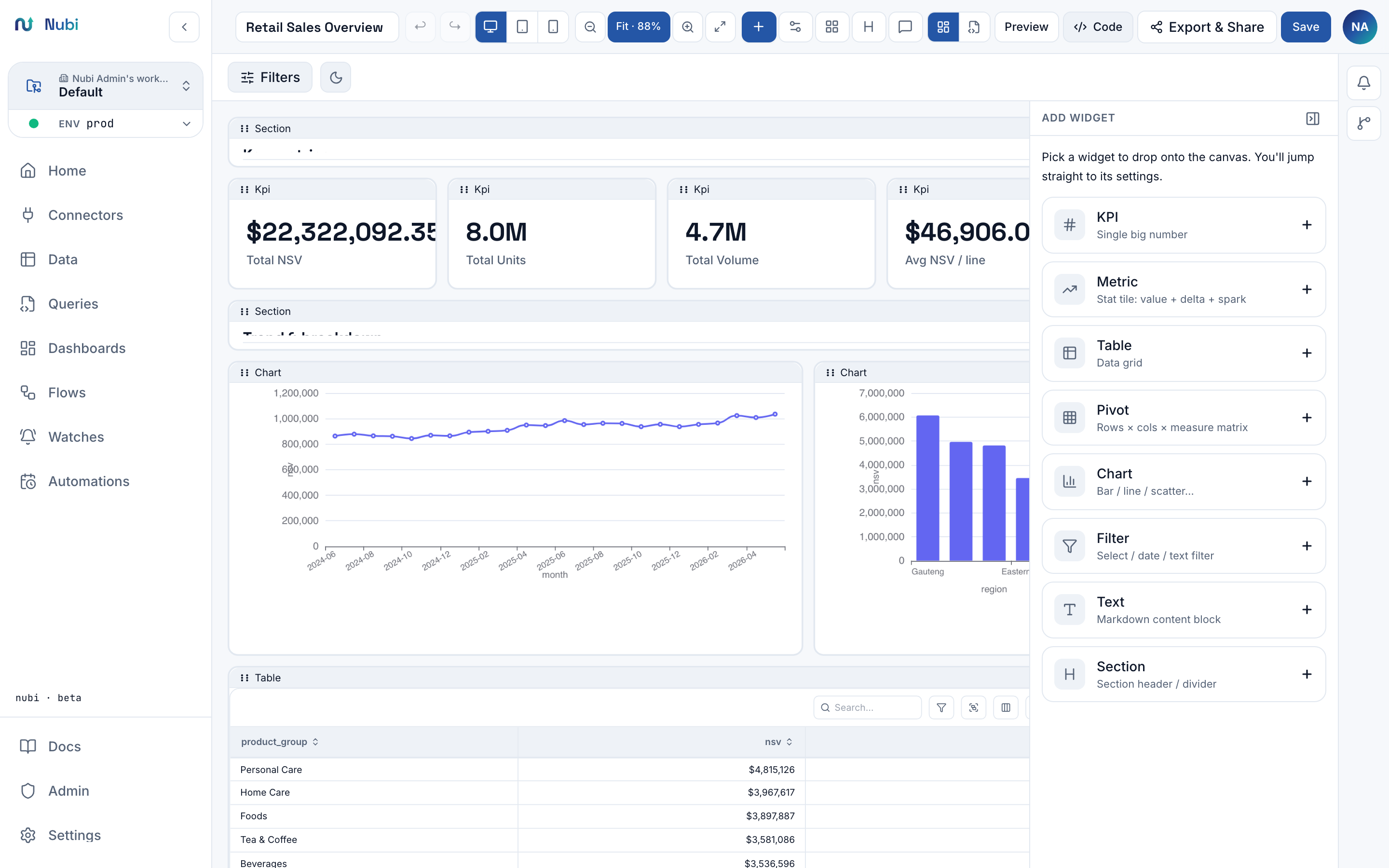Click the H section header toolbar icon
Screen dimensions: 1389x868
tap(869, 27)
